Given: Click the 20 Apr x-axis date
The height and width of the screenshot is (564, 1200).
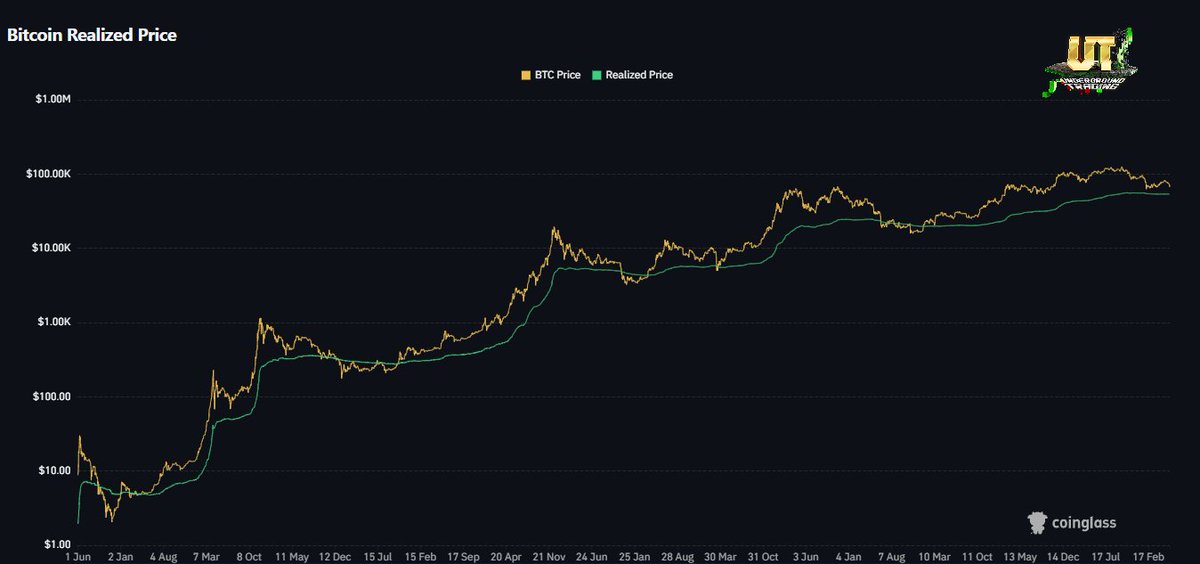Looking at the screenshot, I should click(x=507, y=555).
